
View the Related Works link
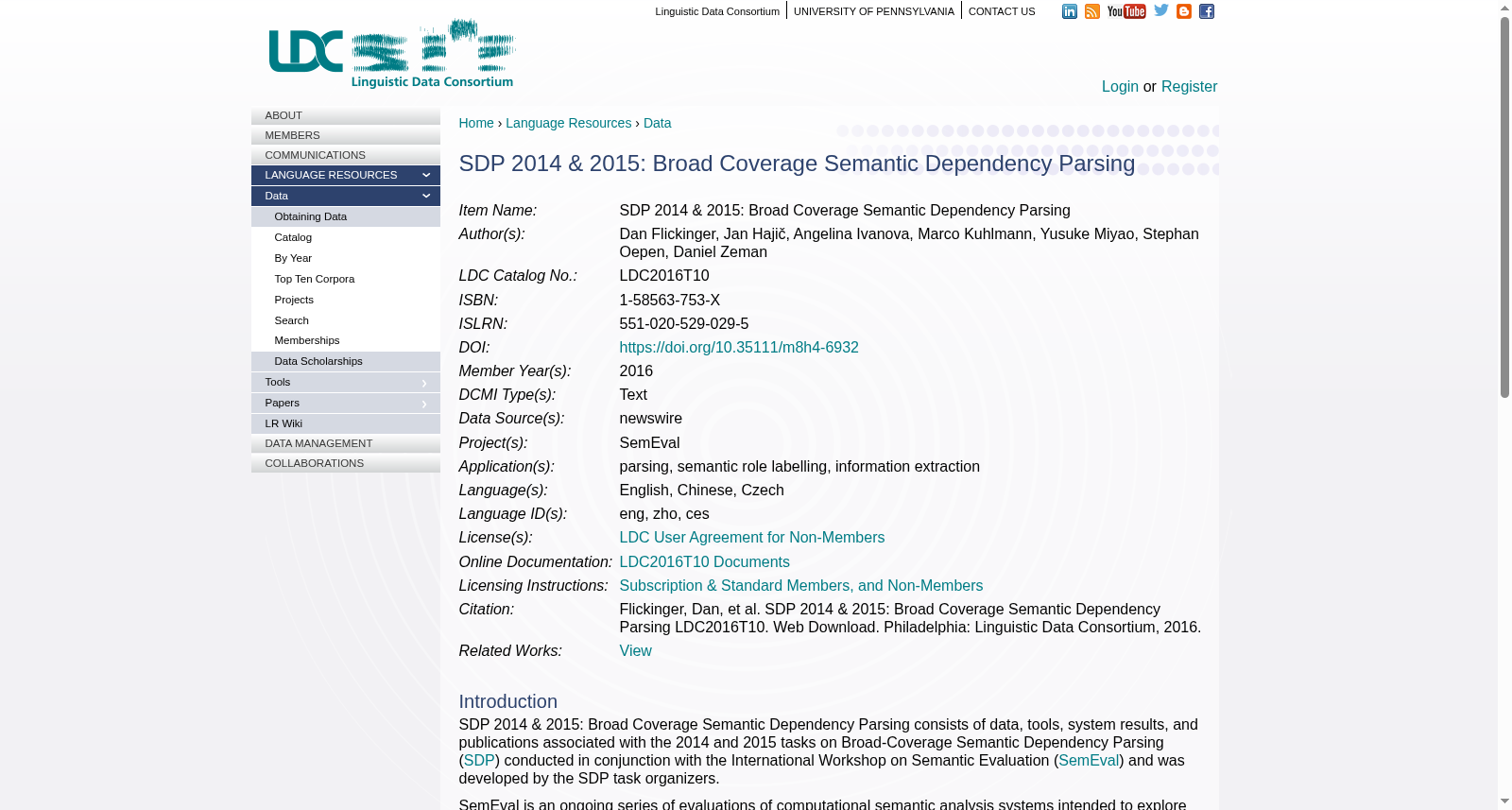tap(636, 651)
